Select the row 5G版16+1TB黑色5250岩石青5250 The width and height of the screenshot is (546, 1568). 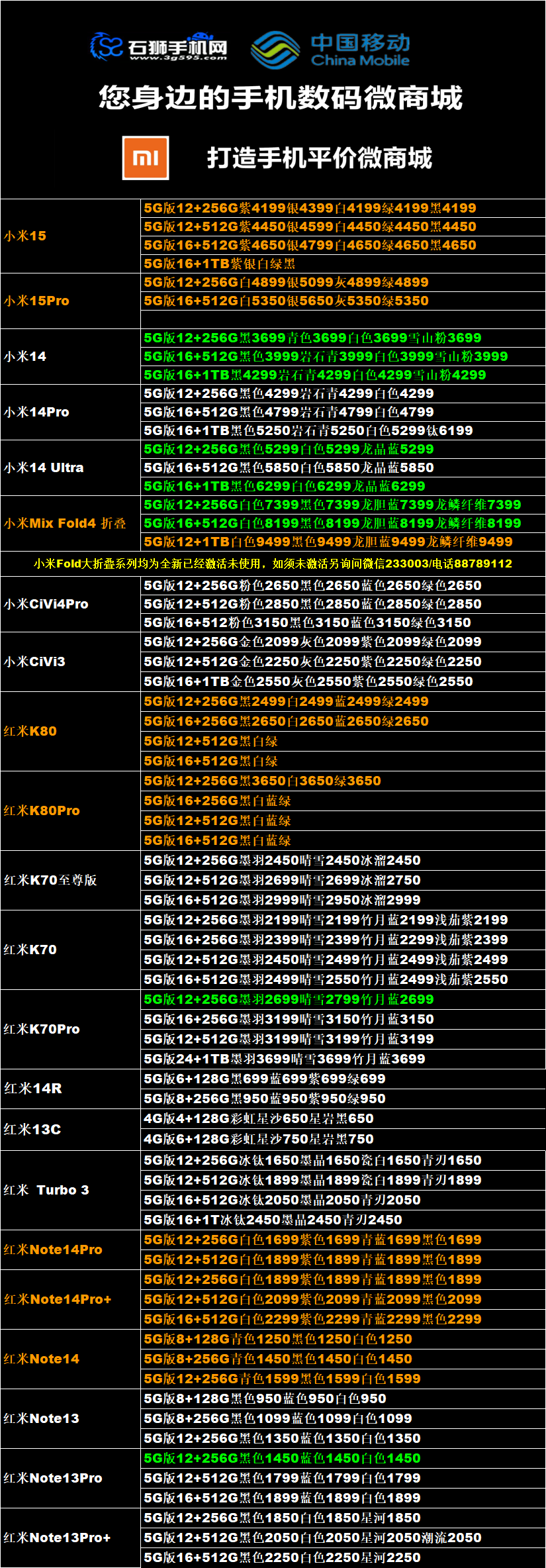[x=343, y=430]
